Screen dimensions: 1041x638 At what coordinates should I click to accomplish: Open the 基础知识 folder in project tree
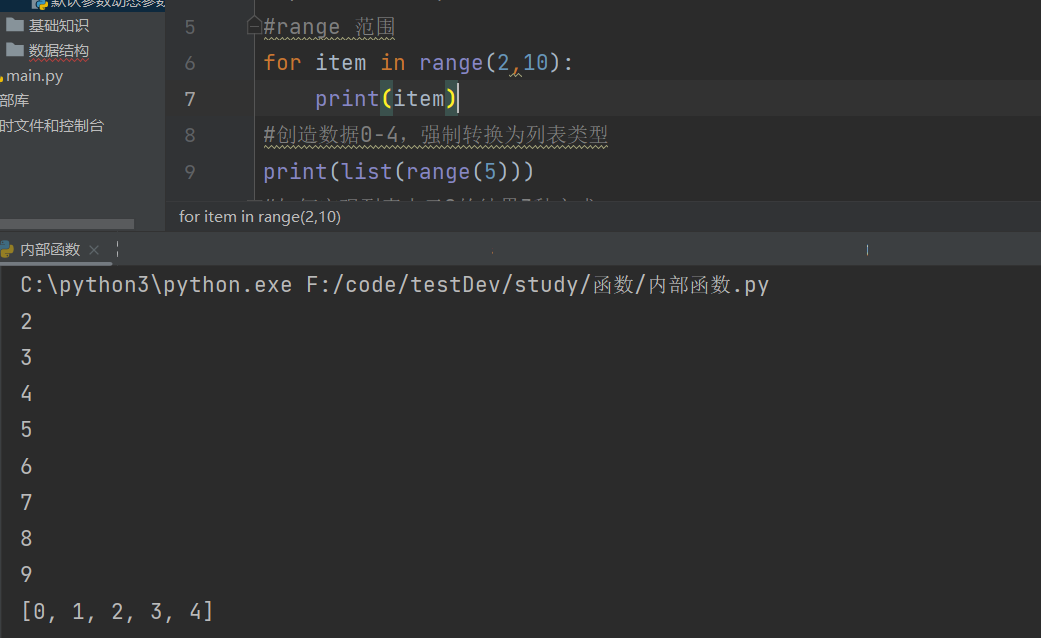58,26
